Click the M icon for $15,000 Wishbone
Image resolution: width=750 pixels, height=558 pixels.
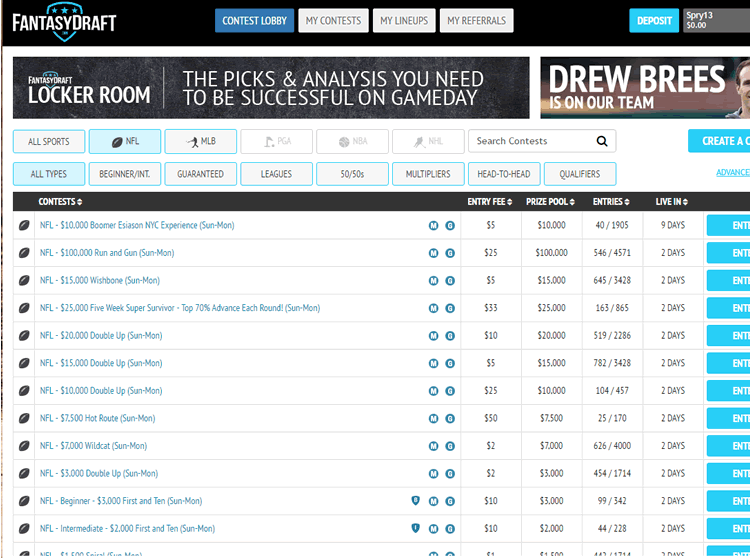[433, 281]
